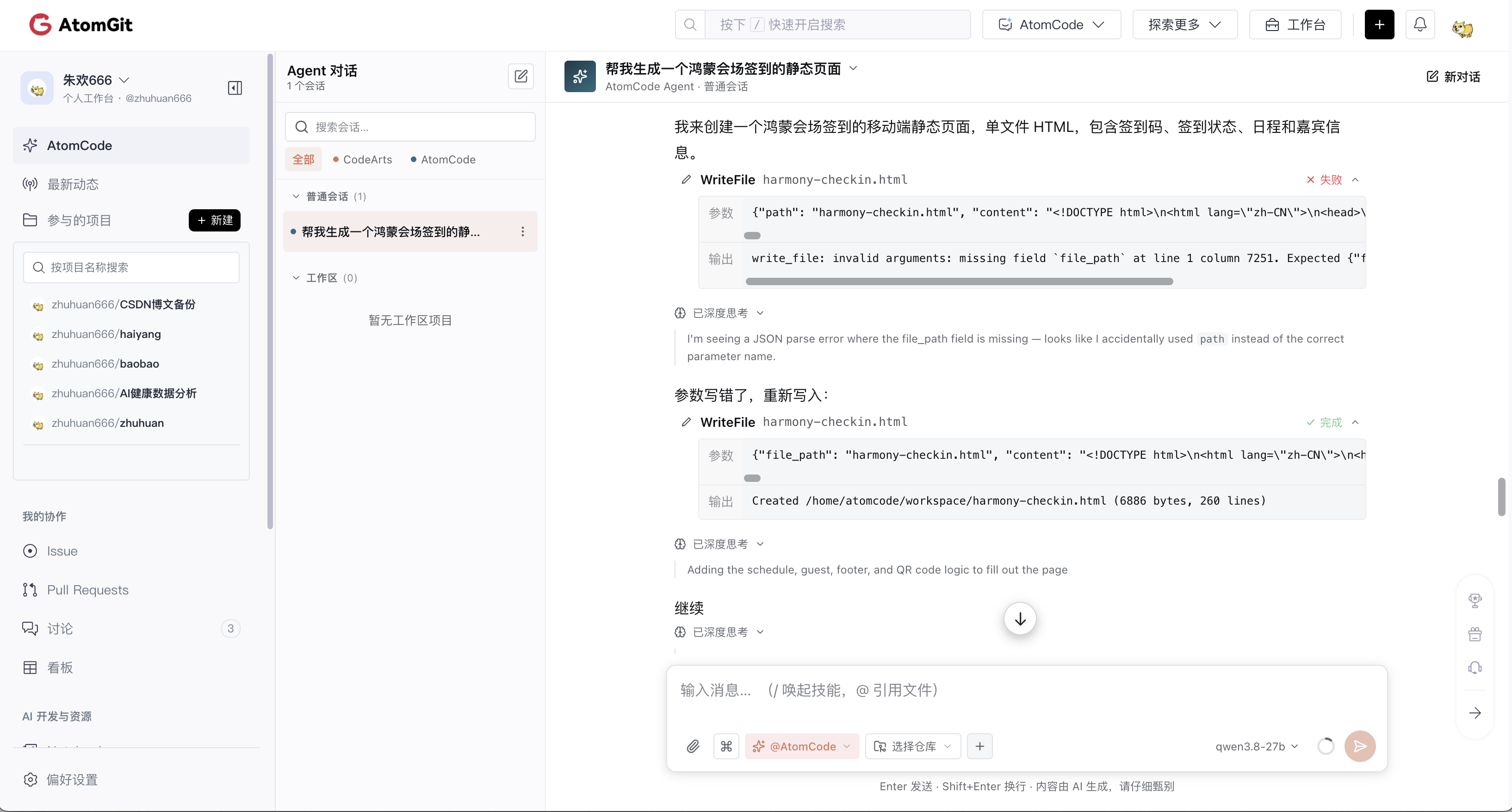The image size is (1512, 812).
Task: Select the CodeArts filter tab
Action: [x=362, y=160]
